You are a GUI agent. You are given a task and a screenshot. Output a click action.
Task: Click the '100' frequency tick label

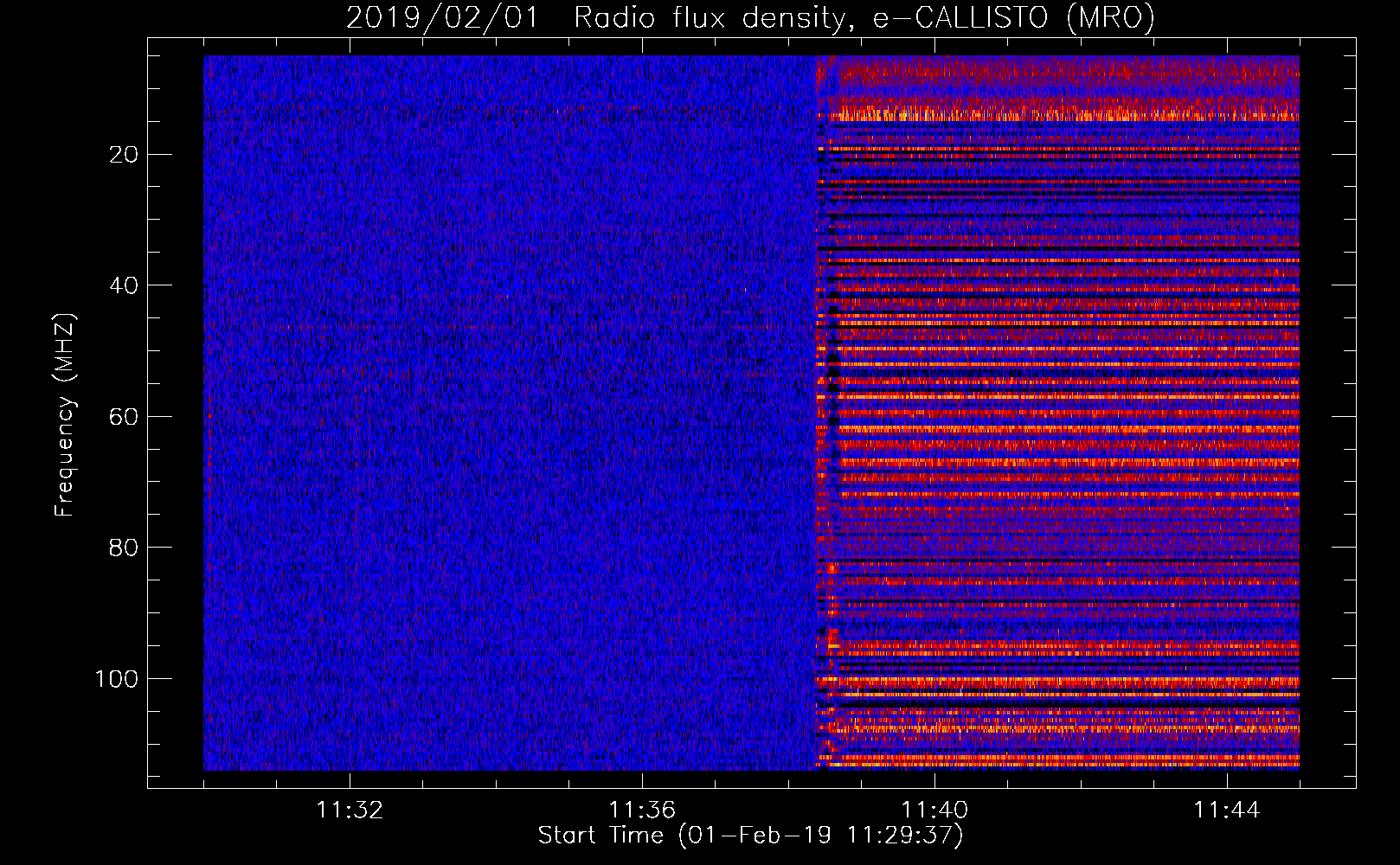click(x=117, y=679)
